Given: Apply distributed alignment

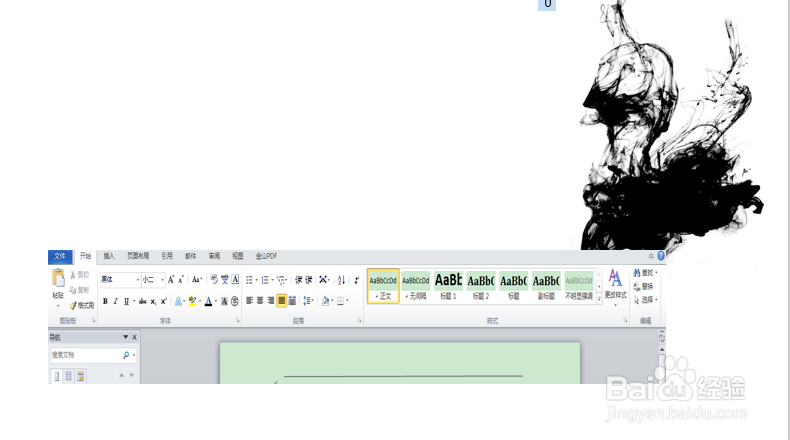Looking at the screenshot, I should coord(292,301).
